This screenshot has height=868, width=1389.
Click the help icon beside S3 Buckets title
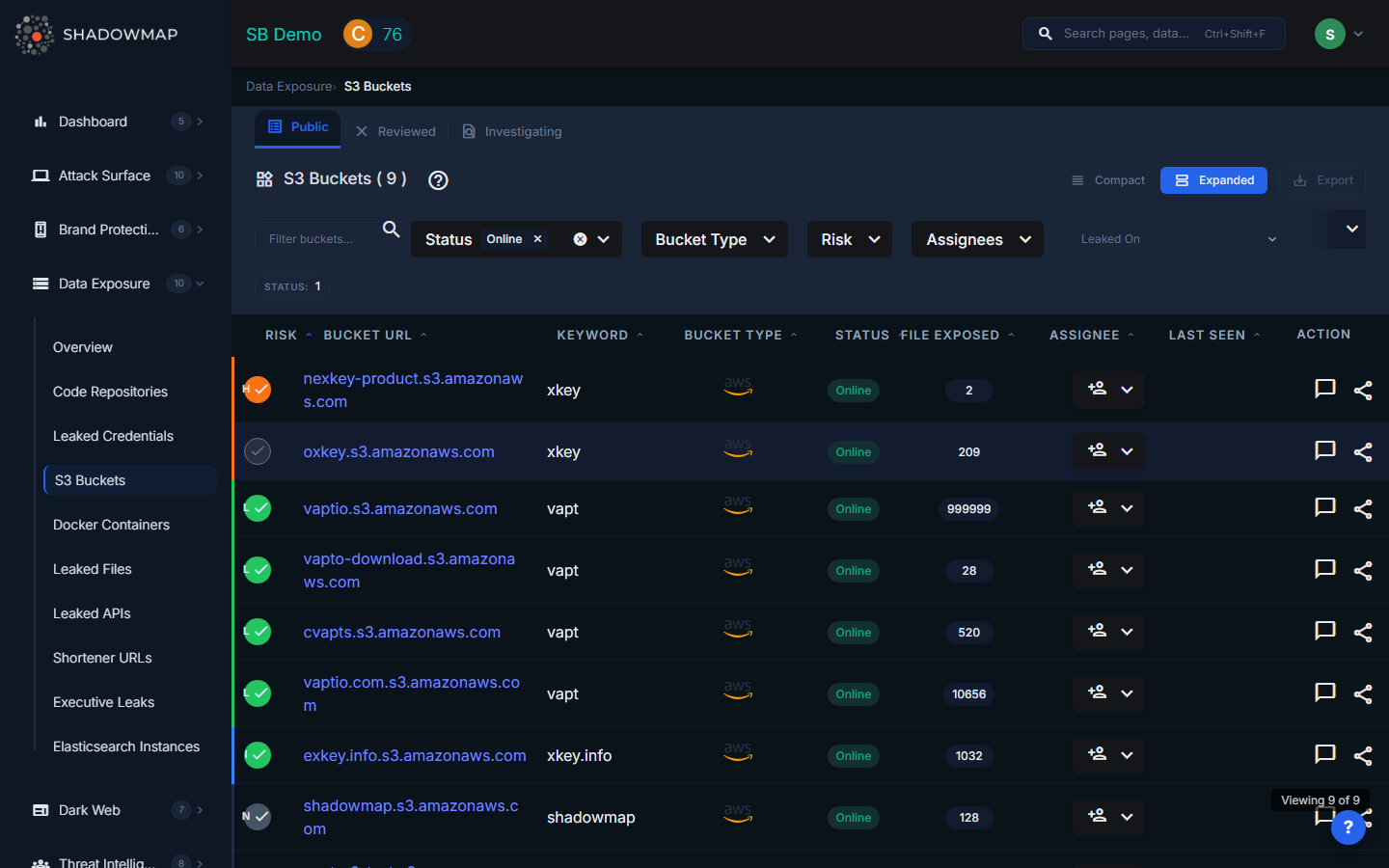[438, 180]
